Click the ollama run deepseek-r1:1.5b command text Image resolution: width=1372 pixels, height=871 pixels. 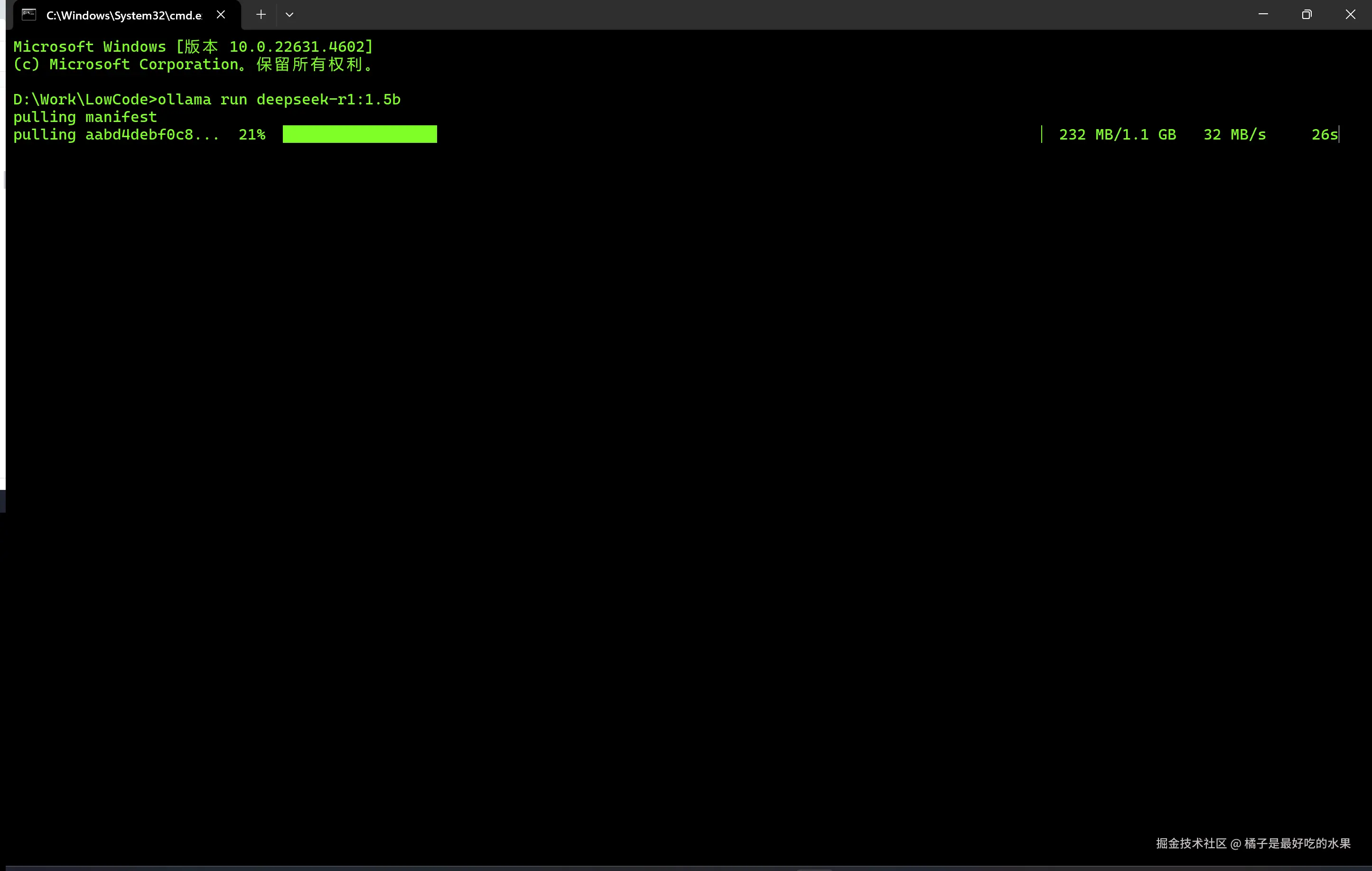click(279, 100)
